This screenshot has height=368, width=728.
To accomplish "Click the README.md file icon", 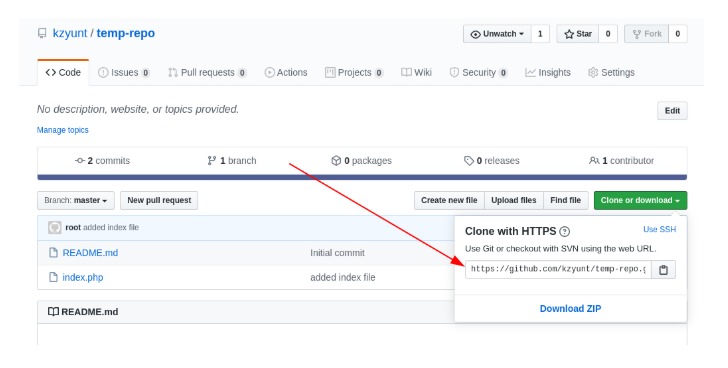I will (x=53, y=252).
